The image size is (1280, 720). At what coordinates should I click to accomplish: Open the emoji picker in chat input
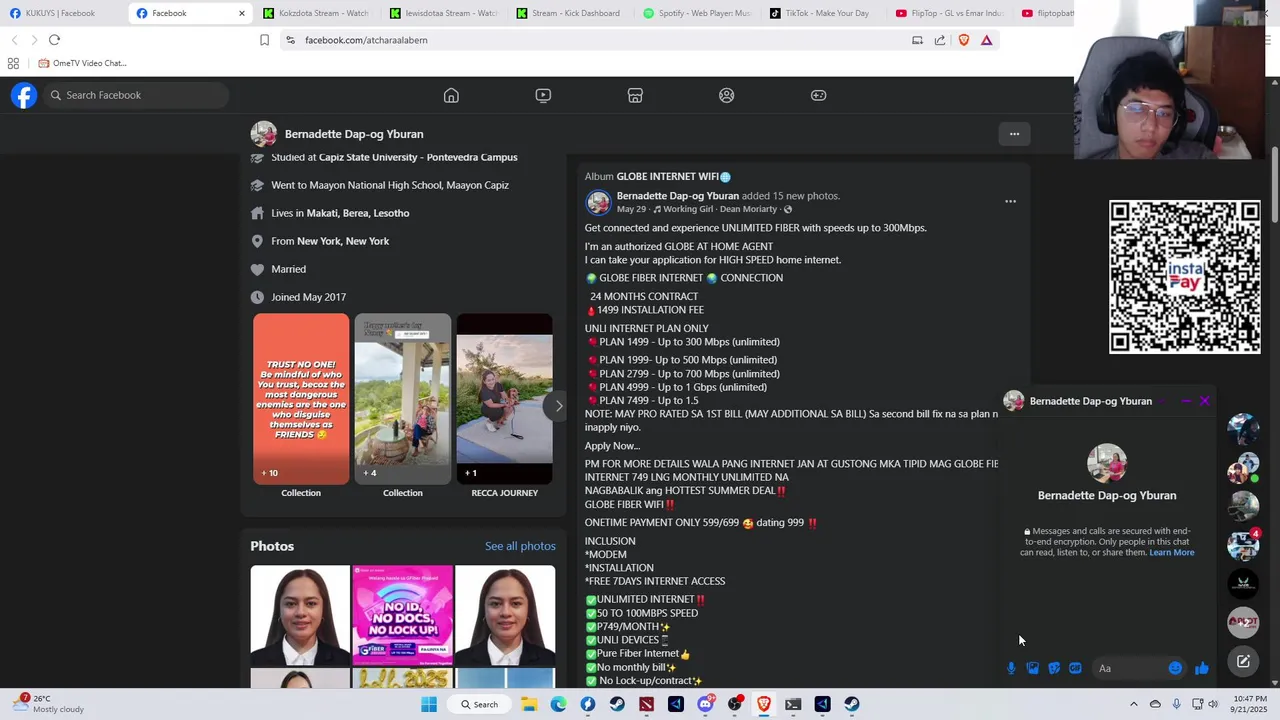pyautogui.click(x=1175, y=668)
